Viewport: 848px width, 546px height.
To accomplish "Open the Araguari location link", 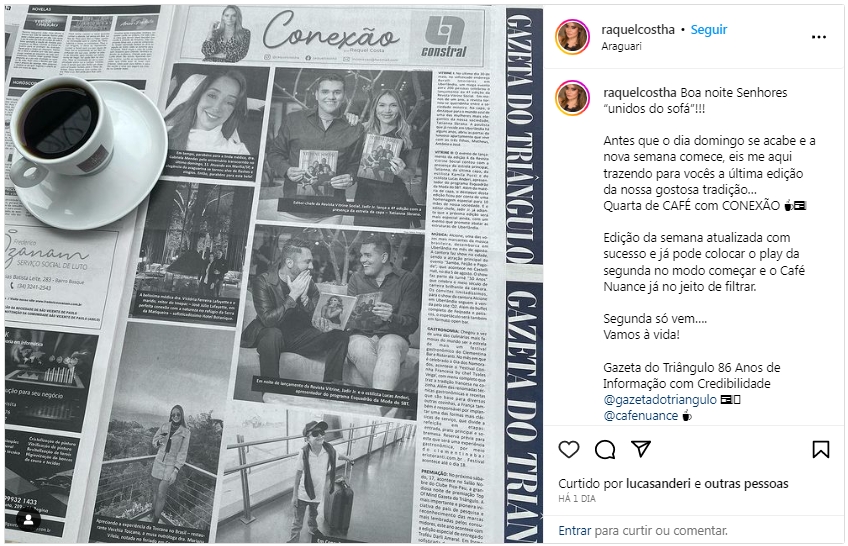I will [621, 46].
